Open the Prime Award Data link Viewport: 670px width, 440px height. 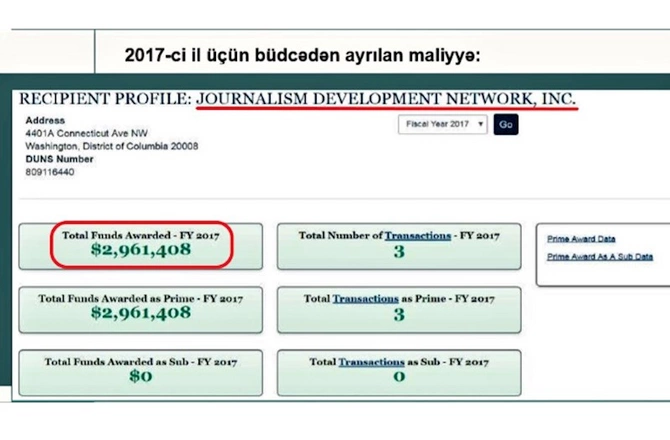click(x=581, y=239)
